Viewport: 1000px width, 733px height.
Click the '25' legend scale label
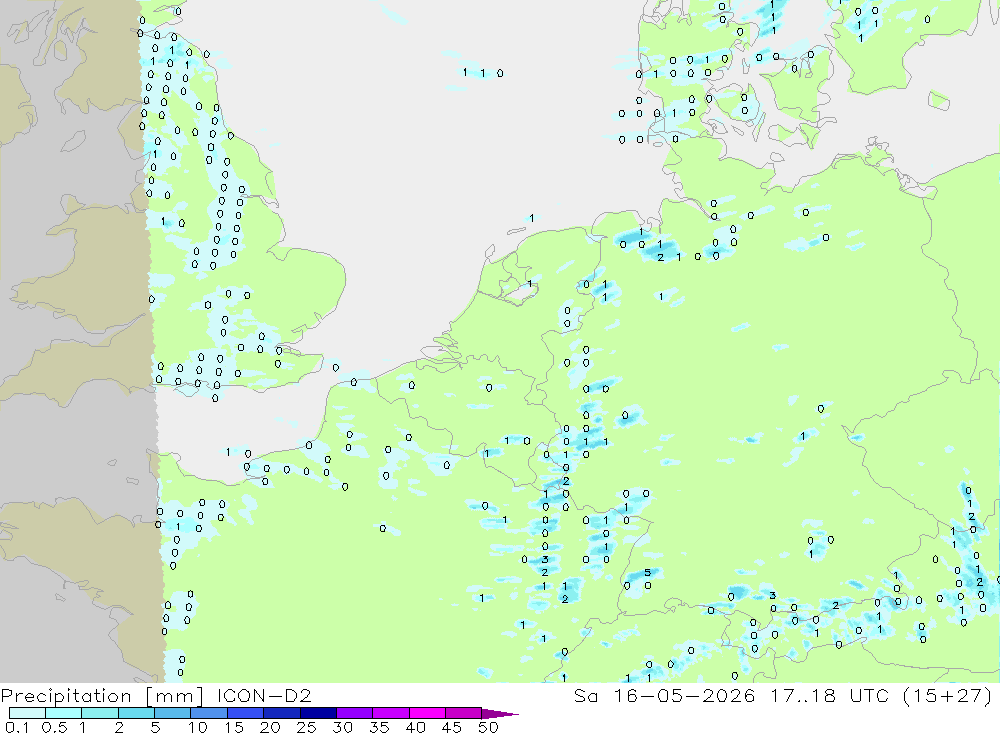(x=306, y=727)
